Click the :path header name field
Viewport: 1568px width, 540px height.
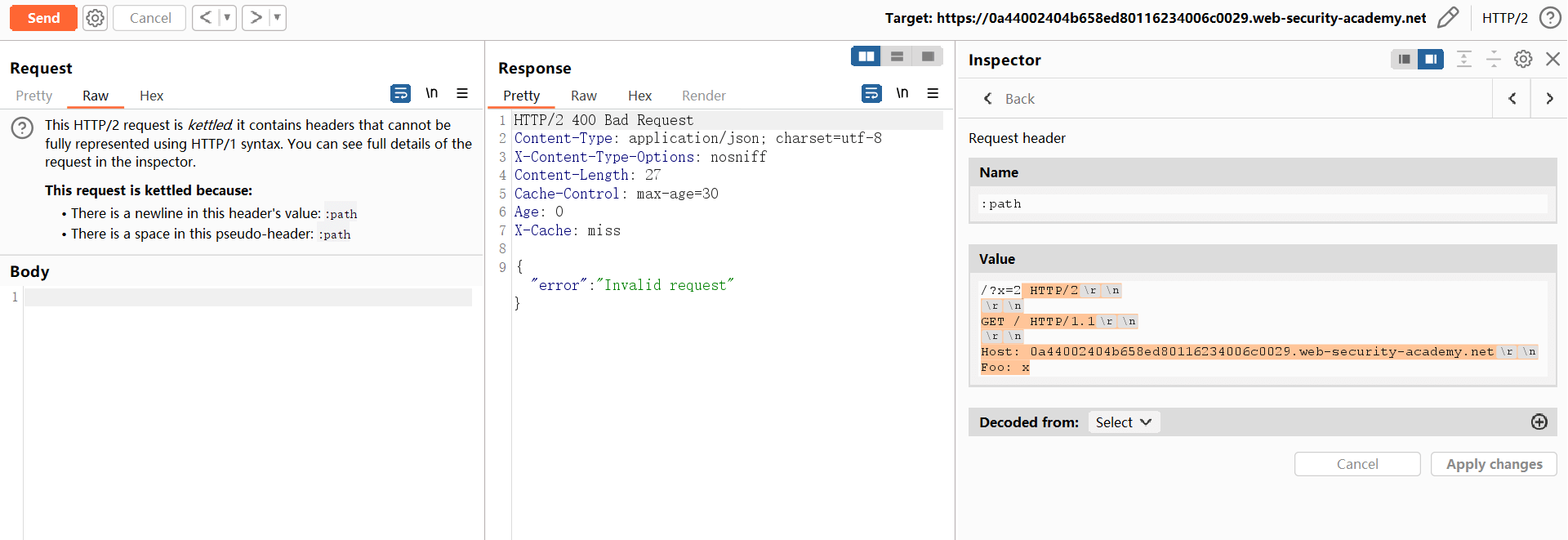1262,204
